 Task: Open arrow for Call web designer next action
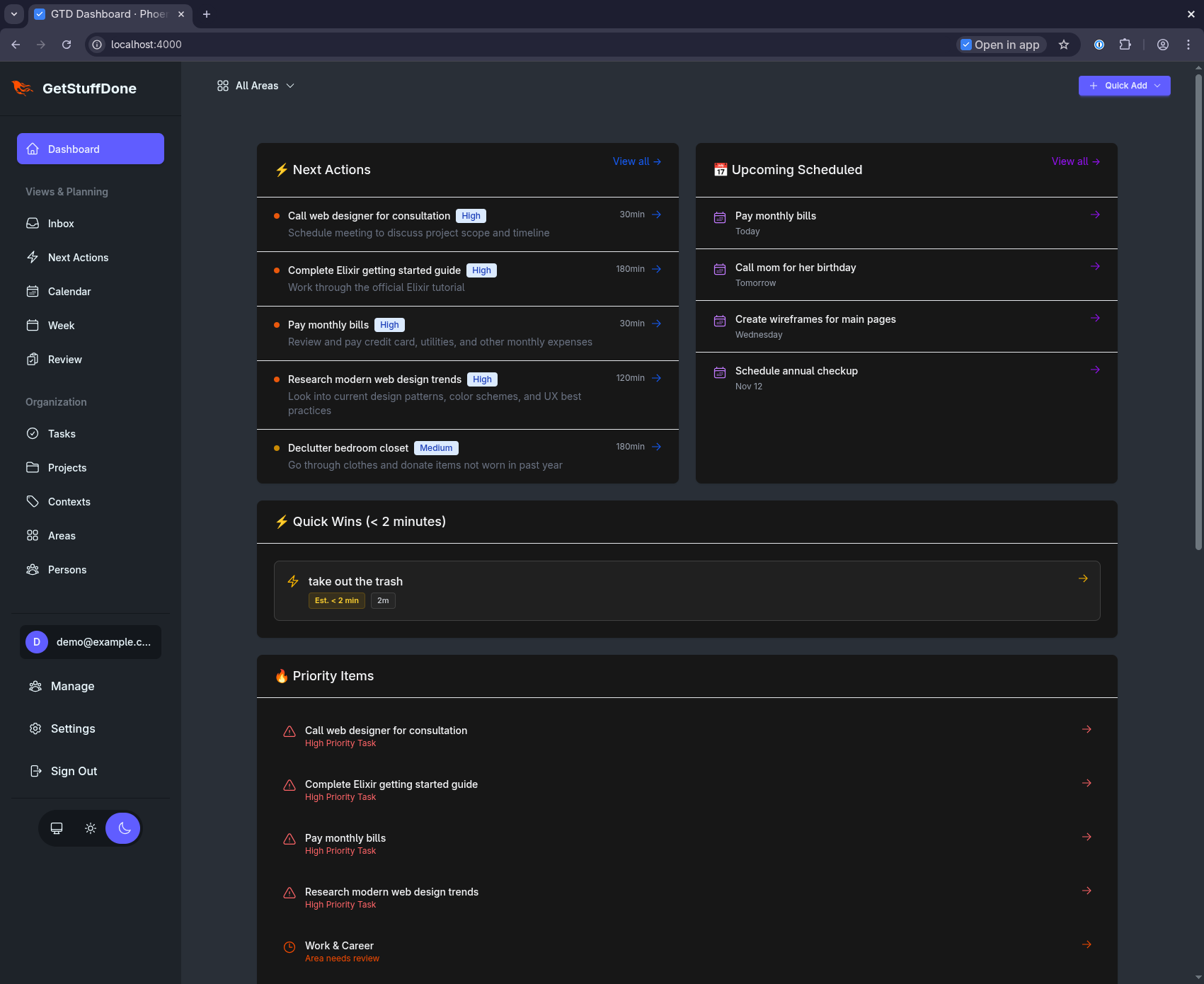click(x=657, y=214)
